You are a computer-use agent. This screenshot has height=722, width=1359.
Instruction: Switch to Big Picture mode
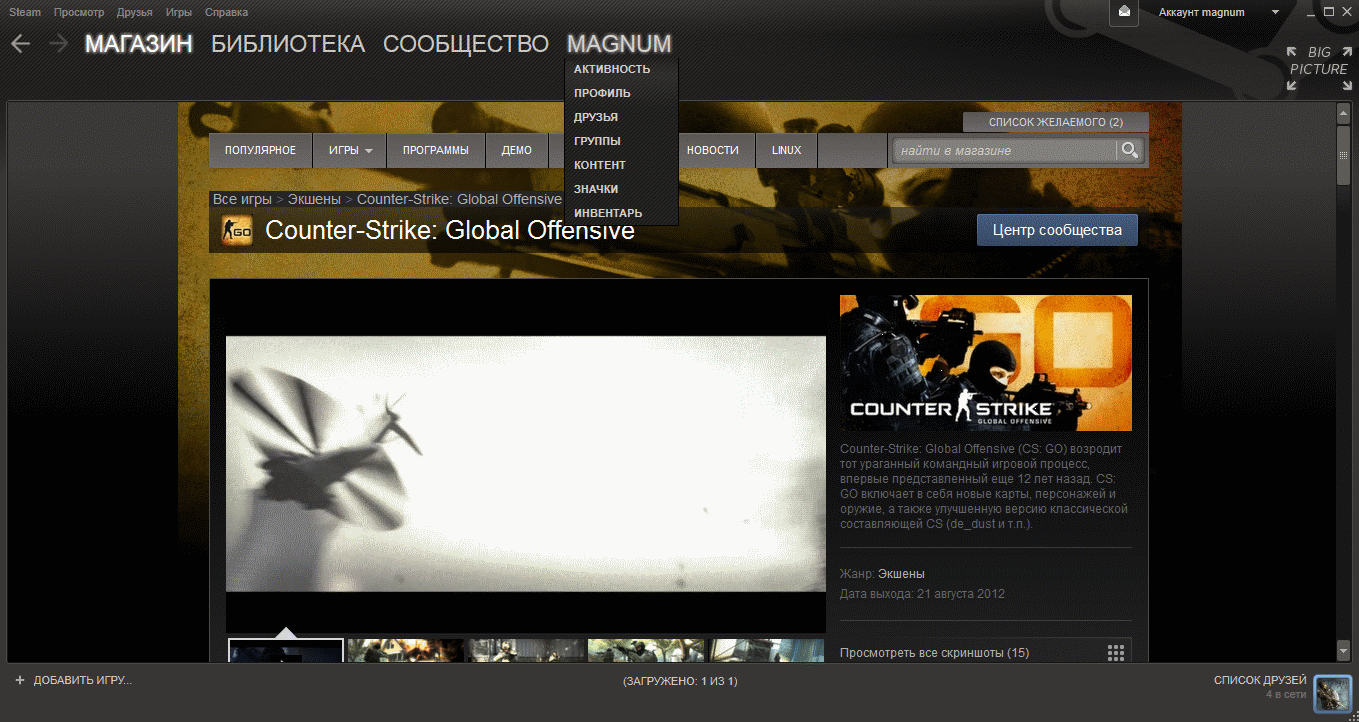point(1319,69)
